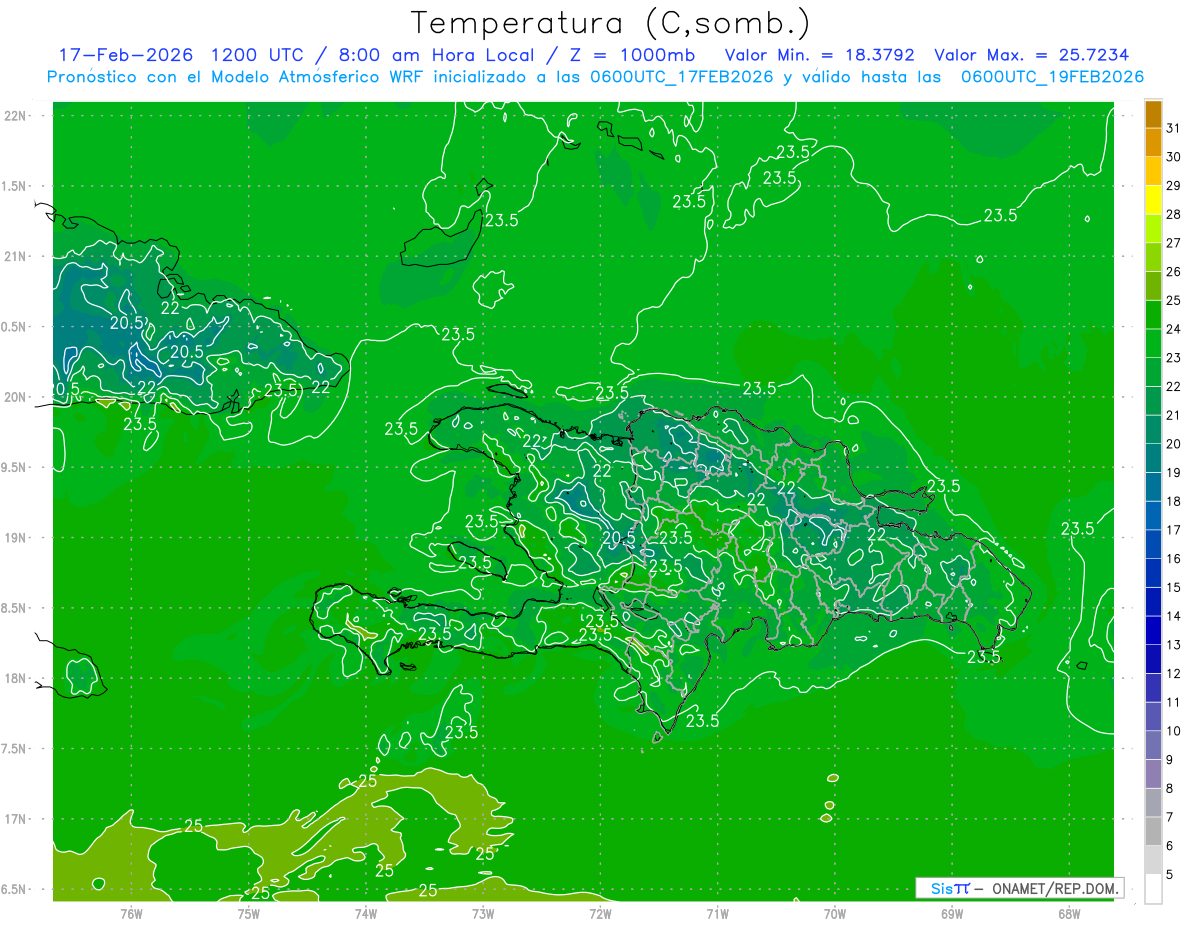Click the "Valor Min. = 18.3792" value
The height and width of the screenshot is (927, 1200).
click(819, 55)
